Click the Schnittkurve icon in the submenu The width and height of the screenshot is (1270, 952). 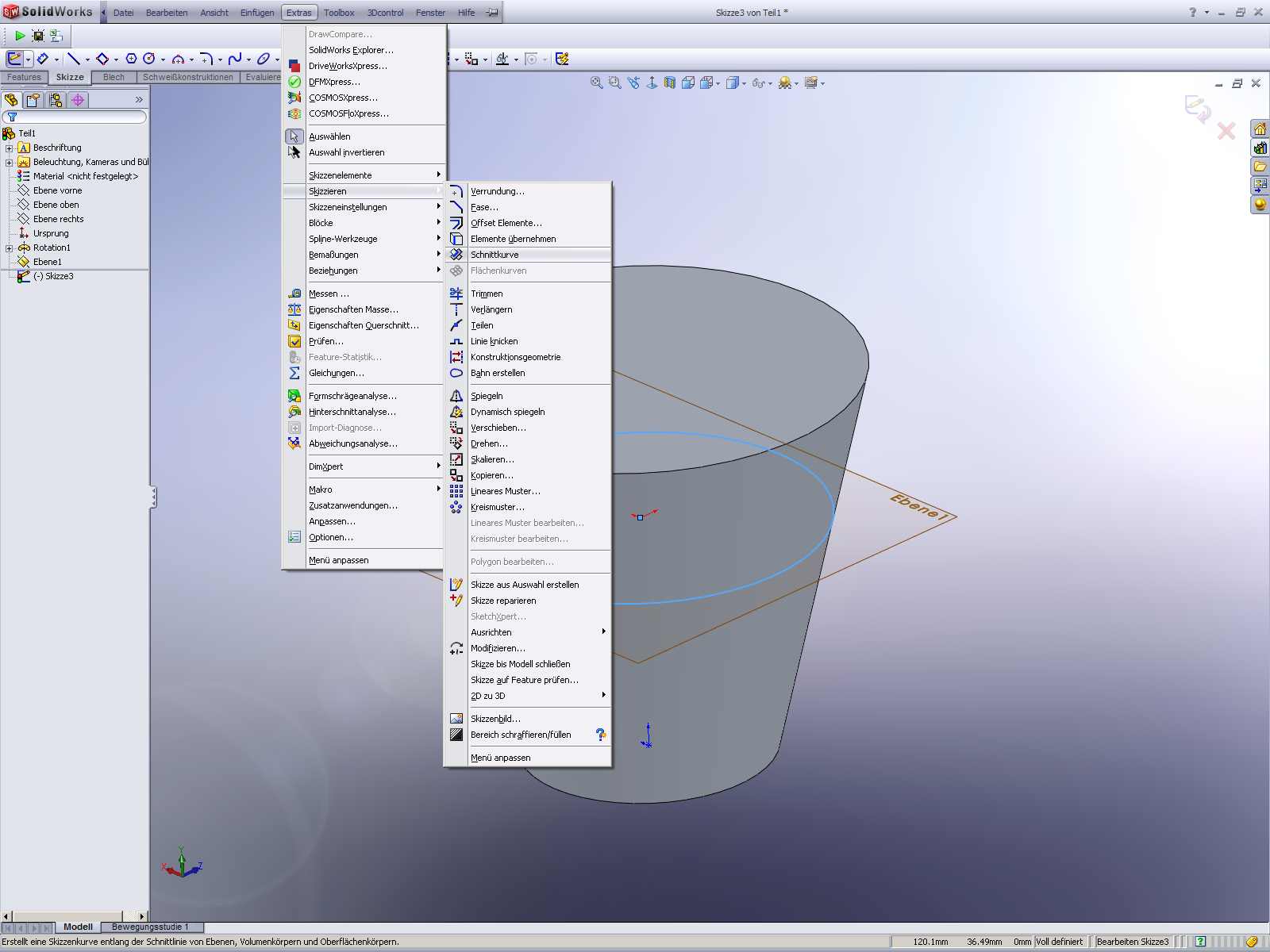click(456, 255)
